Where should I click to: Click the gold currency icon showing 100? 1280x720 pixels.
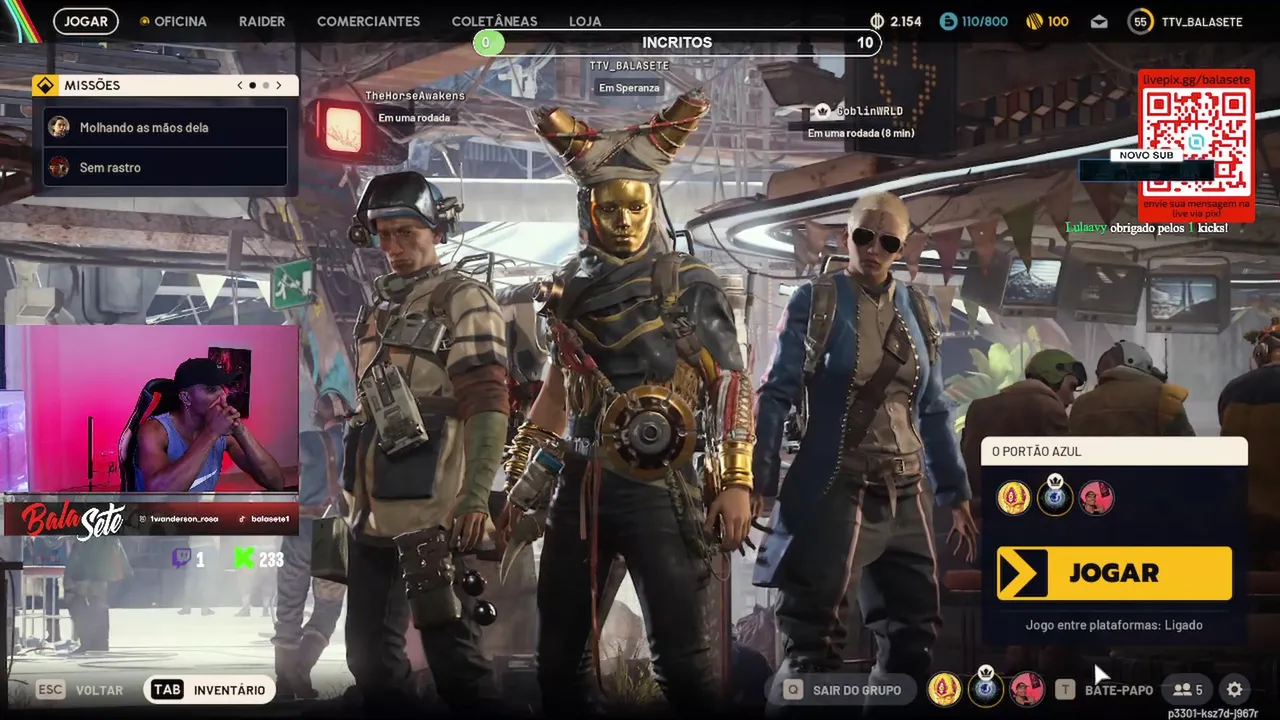point(1034,21)
